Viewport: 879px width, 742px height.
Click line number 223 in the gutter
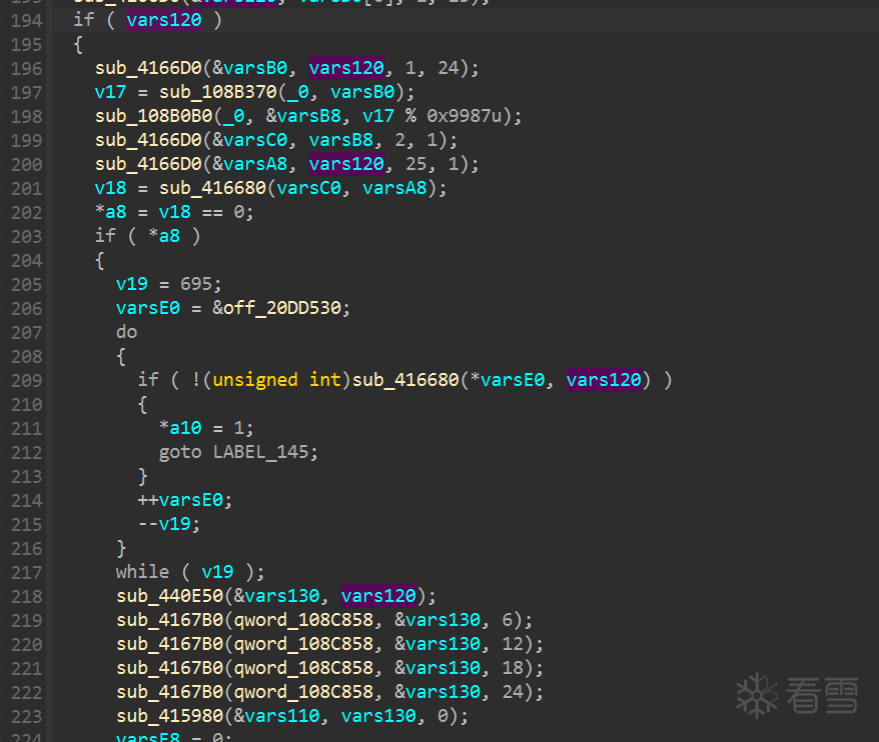[x=26, y=717]
